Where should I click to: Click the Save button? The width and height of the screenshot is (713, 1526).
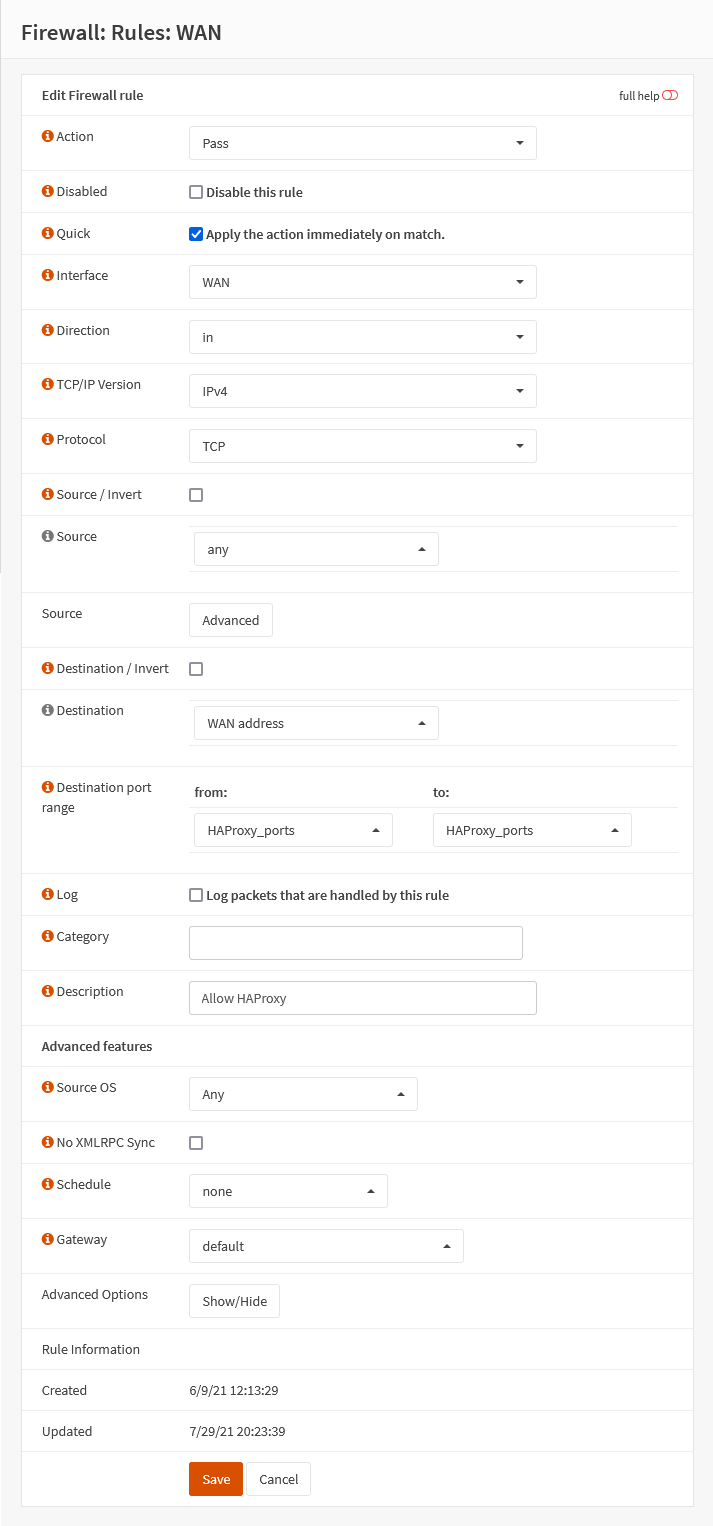coord(216,1479)
